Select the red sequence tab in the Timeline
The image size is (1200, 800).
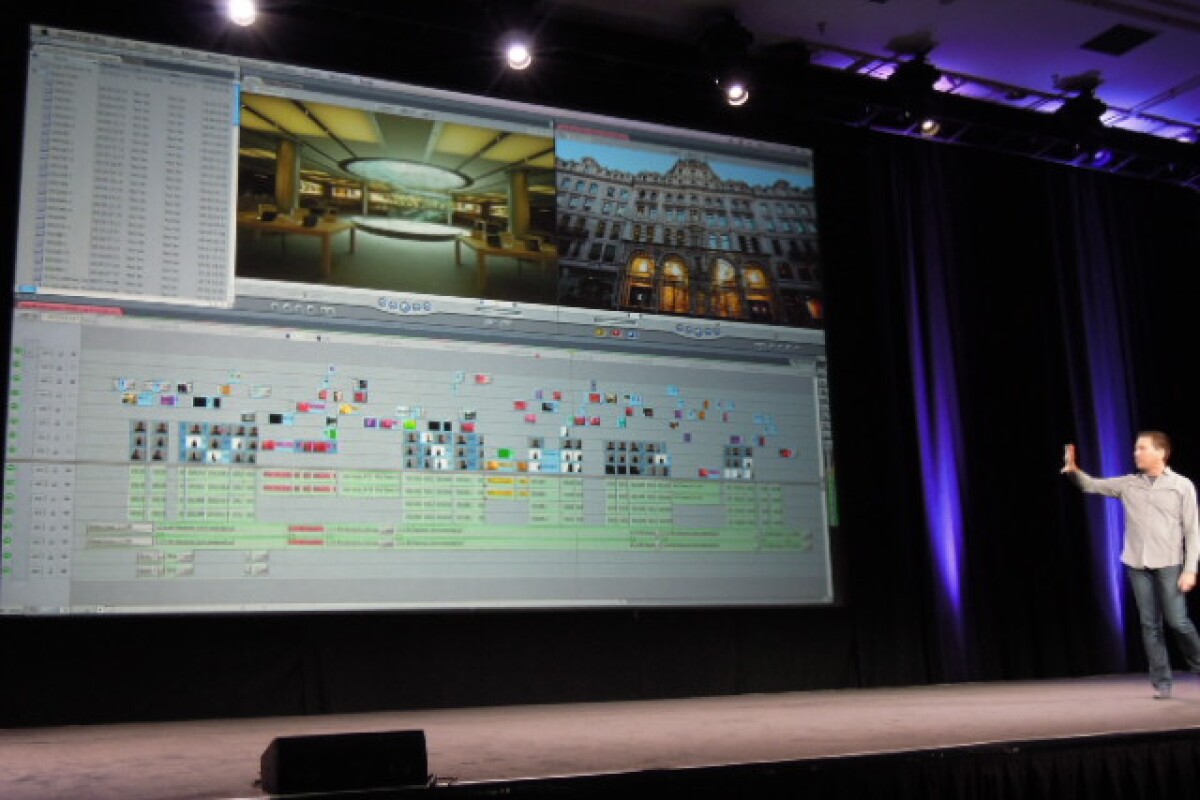pos(68,308)
